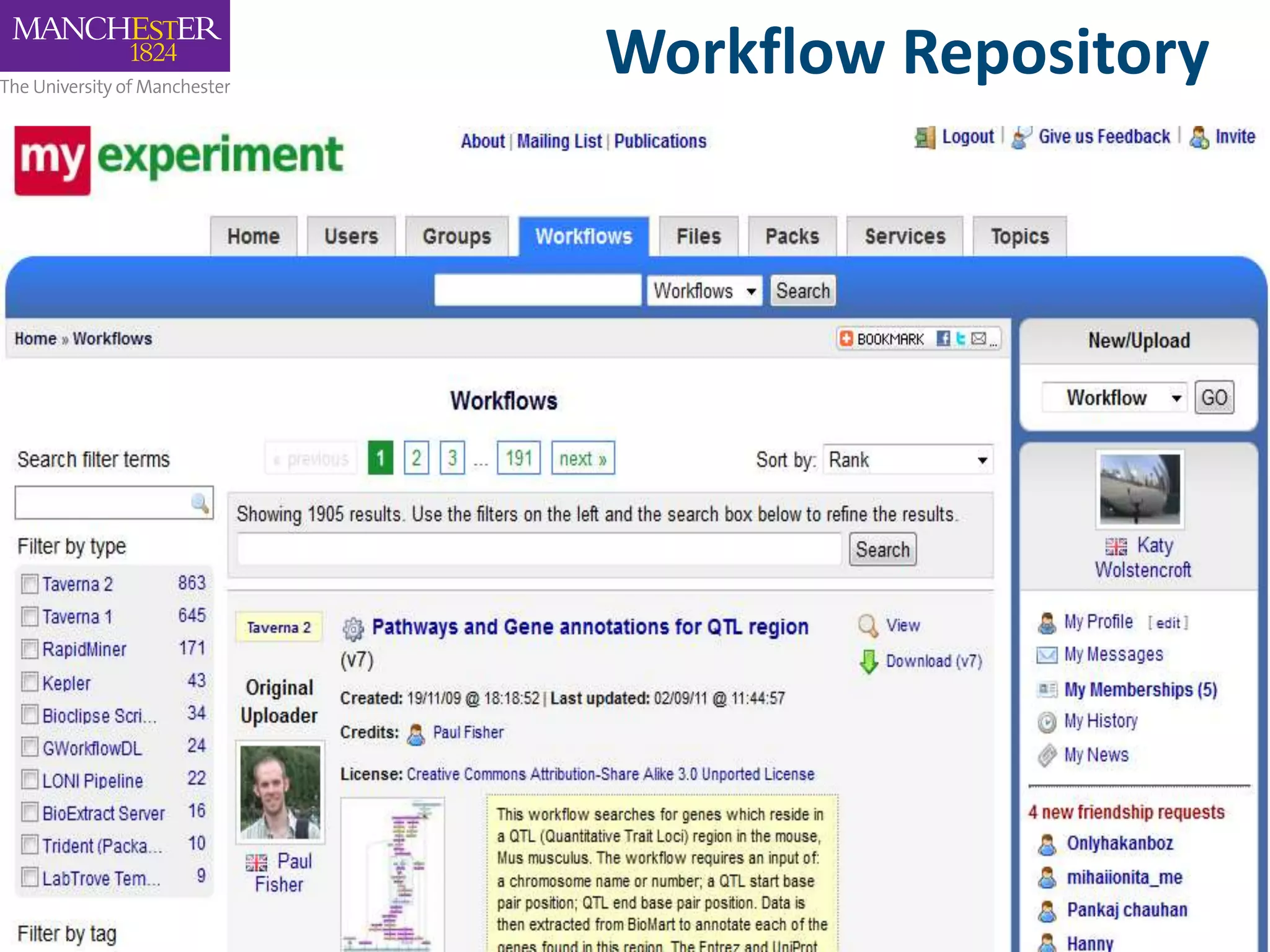This screenshot has width=1270, height=952.
Task: Click the My Messages envelope icon
Action: tap(1047, 654)
